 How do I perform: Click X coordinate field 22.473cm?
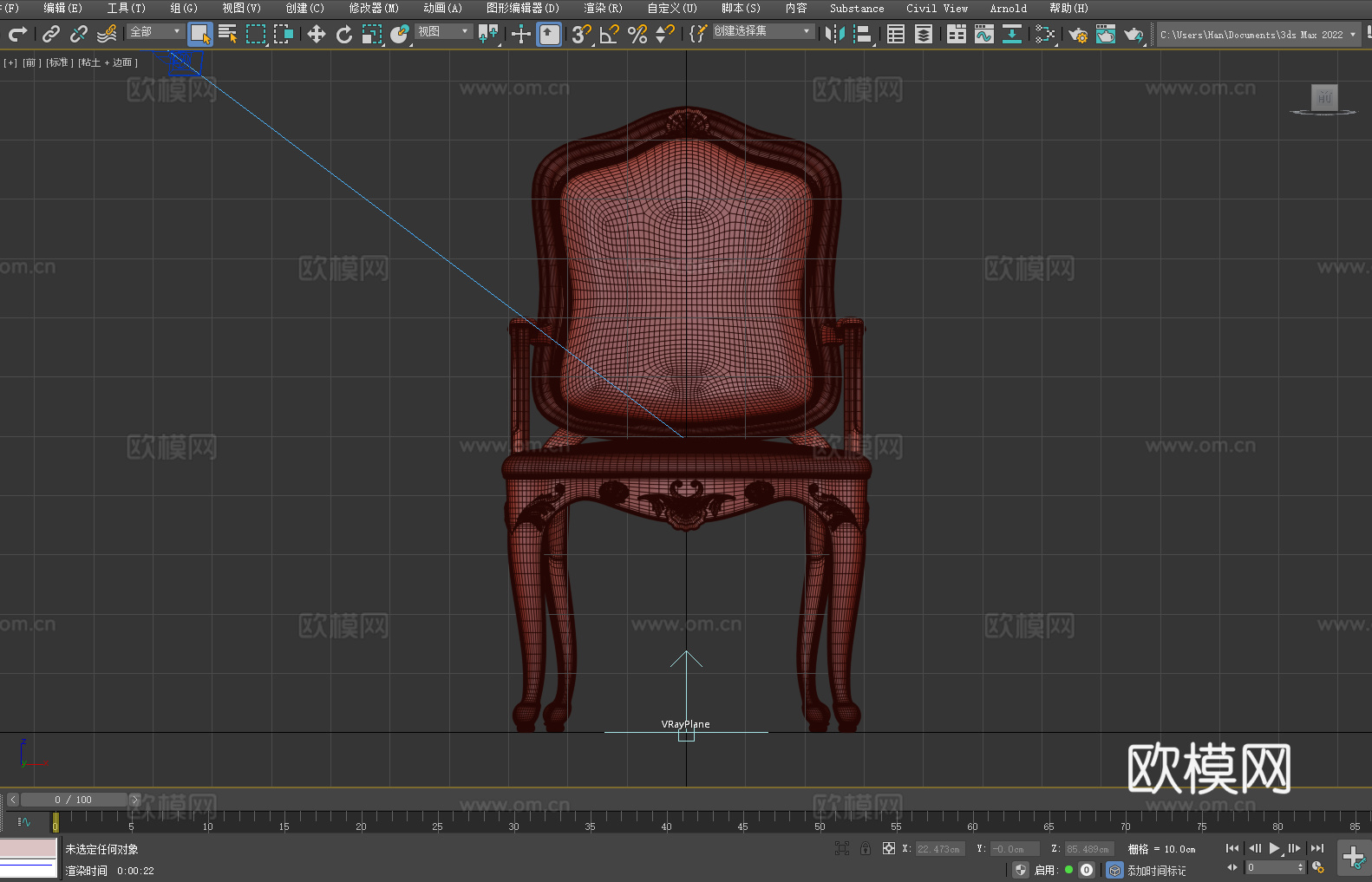coord(939,849)
